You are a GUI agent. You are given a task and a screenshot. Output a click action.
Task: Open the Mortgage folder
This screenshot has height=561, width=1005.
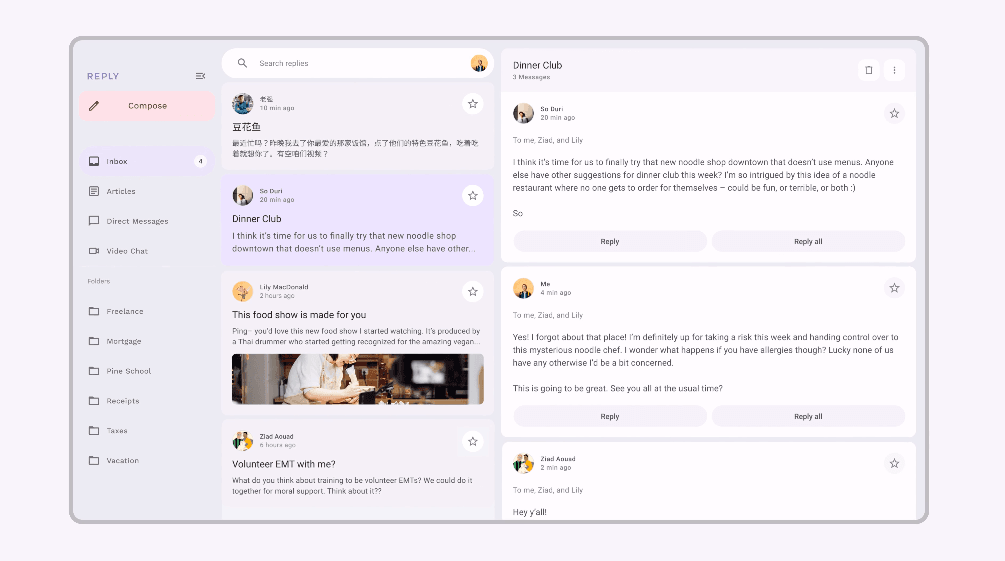pos(147,341)
